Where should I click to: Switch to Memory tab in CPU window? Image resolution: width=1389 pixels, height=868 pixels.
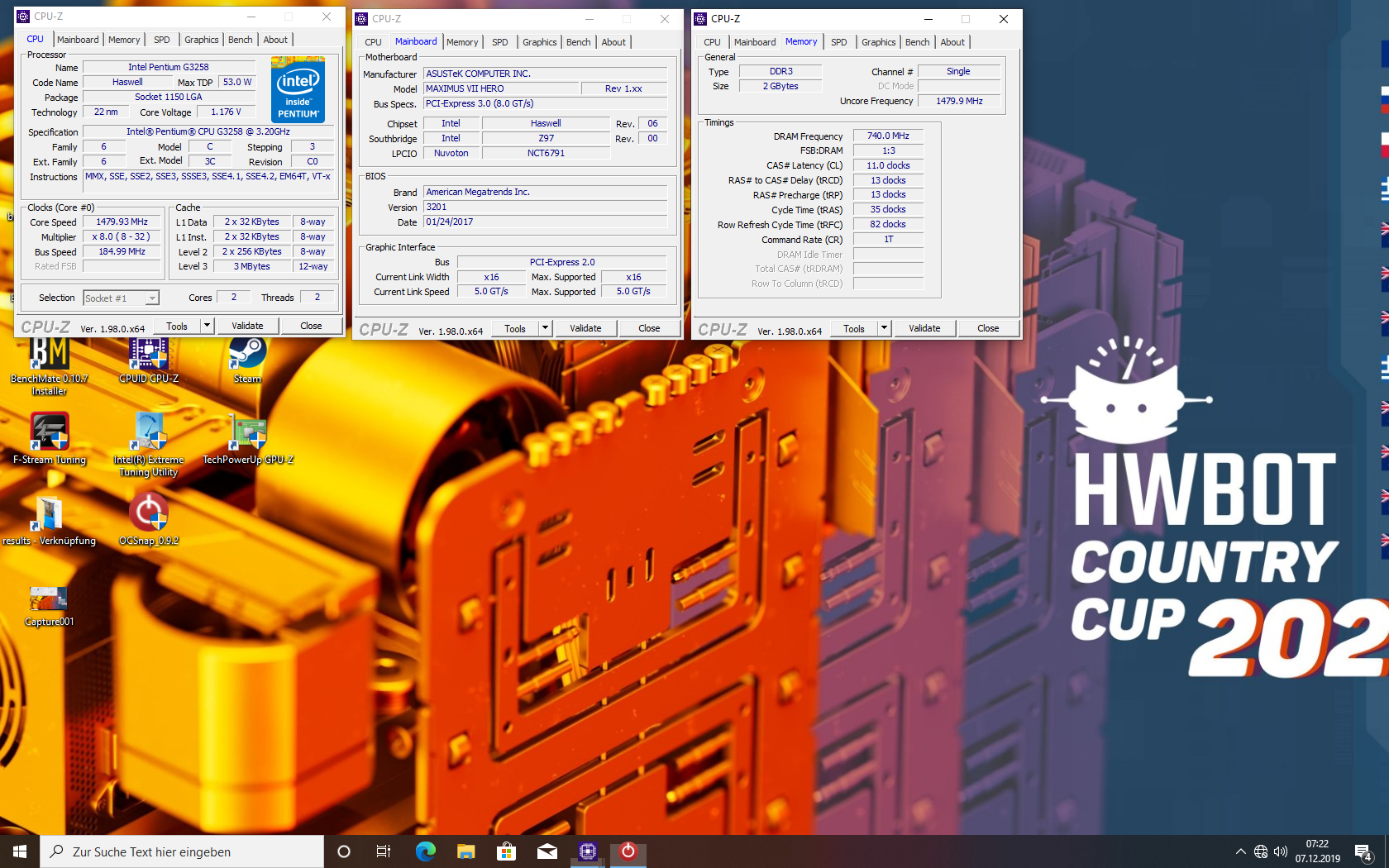124,40
